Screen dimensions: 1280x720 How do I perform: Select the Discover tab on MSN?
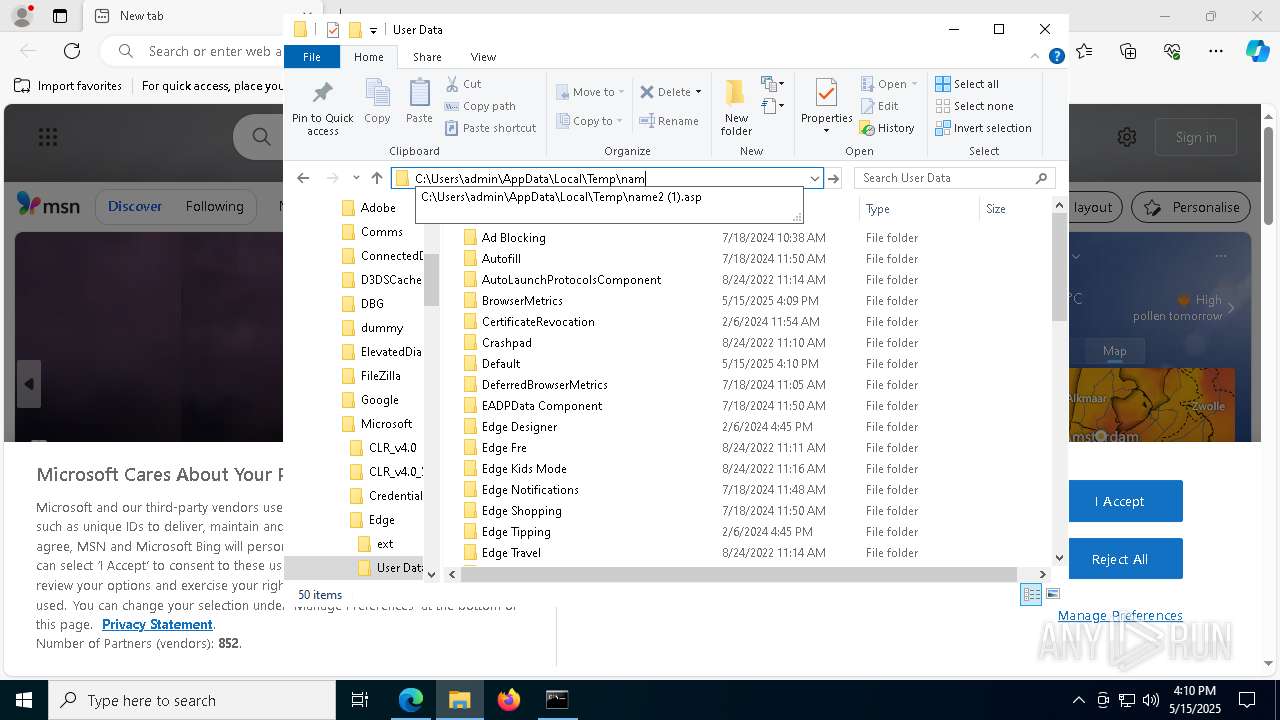[x=135, y=206]
